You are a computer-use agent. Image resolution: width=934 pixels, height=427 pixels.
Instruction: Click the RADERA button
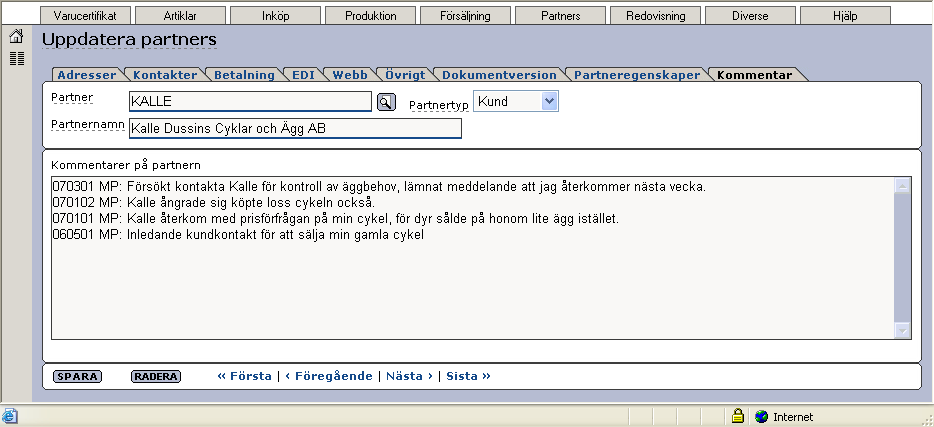tap(156, 376)
